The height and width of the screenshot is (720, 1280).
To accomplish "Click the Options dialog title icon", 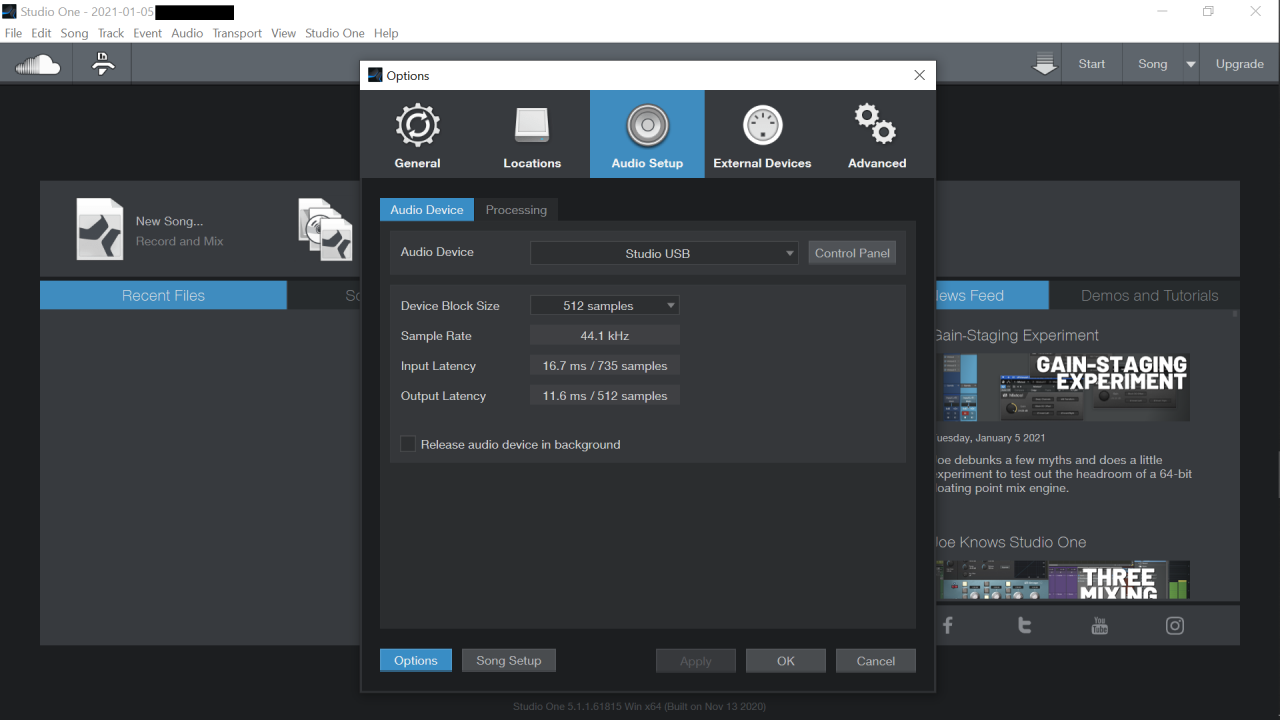I will [375, 75].
